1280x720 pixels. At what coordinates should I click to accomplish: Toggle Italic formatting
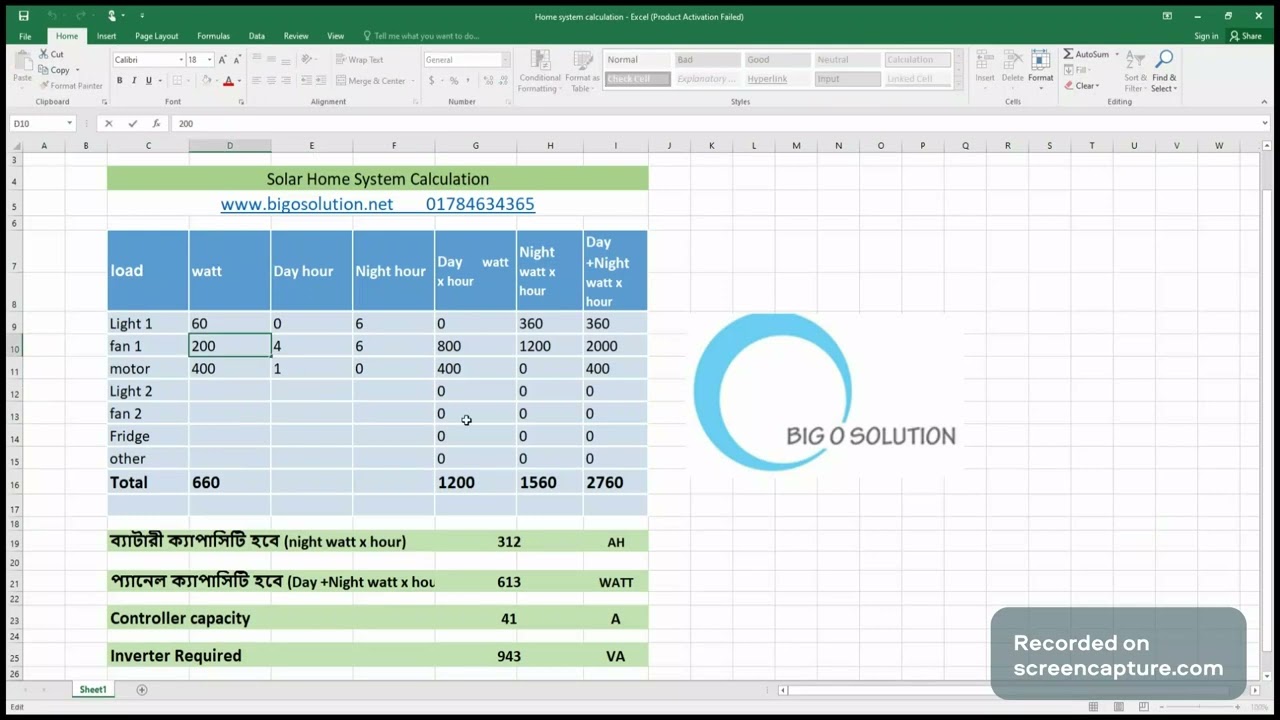[134, 81]
